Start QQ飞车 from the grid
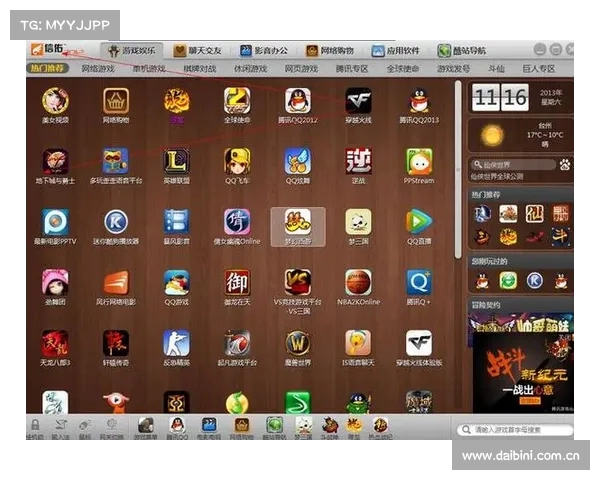This screenshot has height=480, width=600. pyautogui.click(x=237, y=161)
